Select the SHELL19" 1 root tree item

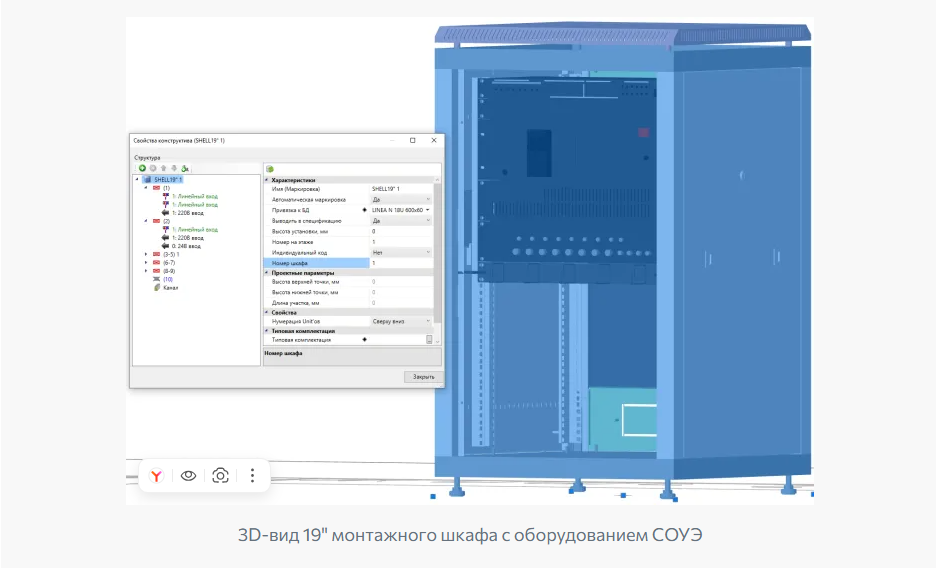click(167, 180)
